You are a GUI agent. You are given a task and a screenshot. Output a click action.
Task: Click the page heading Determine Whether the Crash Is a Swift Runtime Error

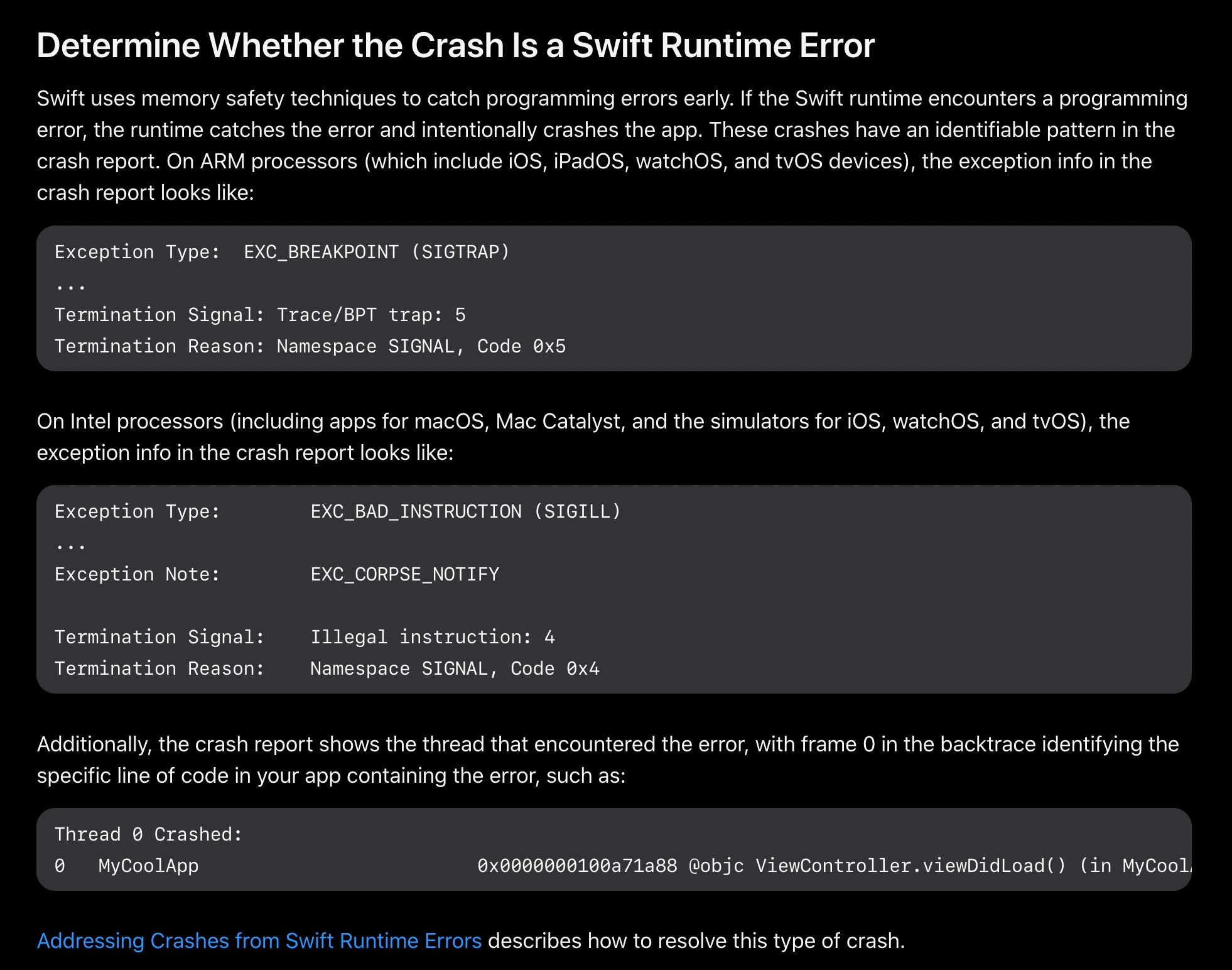pyautogui.click(x=455, y=45)
